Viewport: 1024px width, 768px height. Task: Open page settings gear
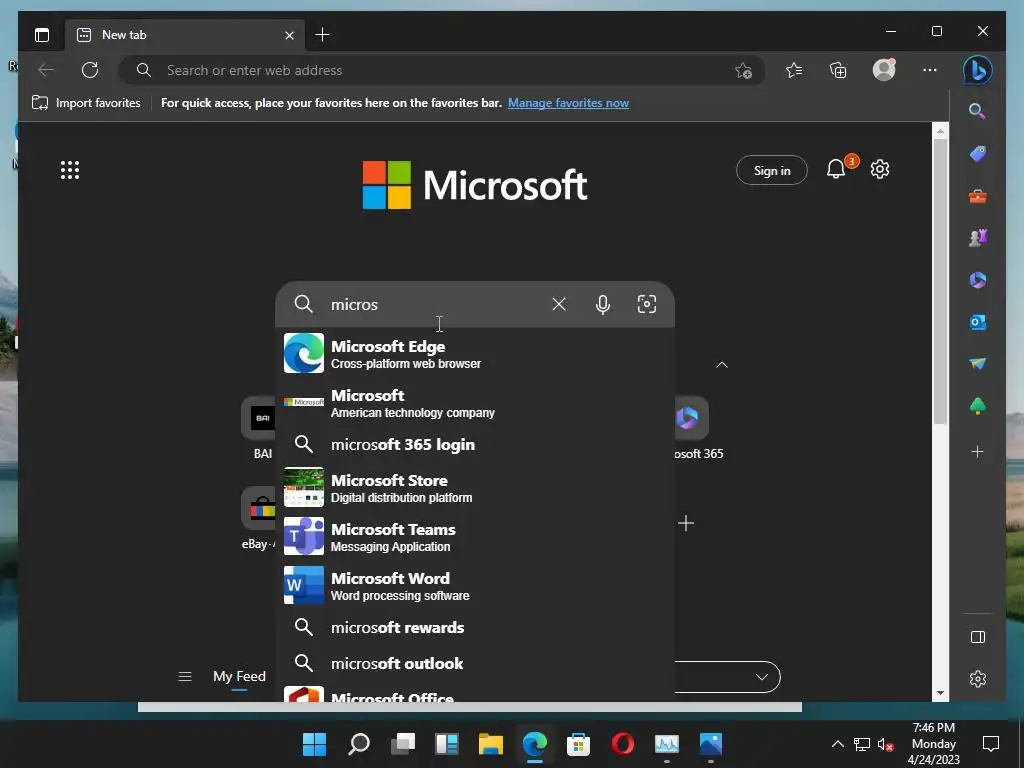[x=880, y=169]
